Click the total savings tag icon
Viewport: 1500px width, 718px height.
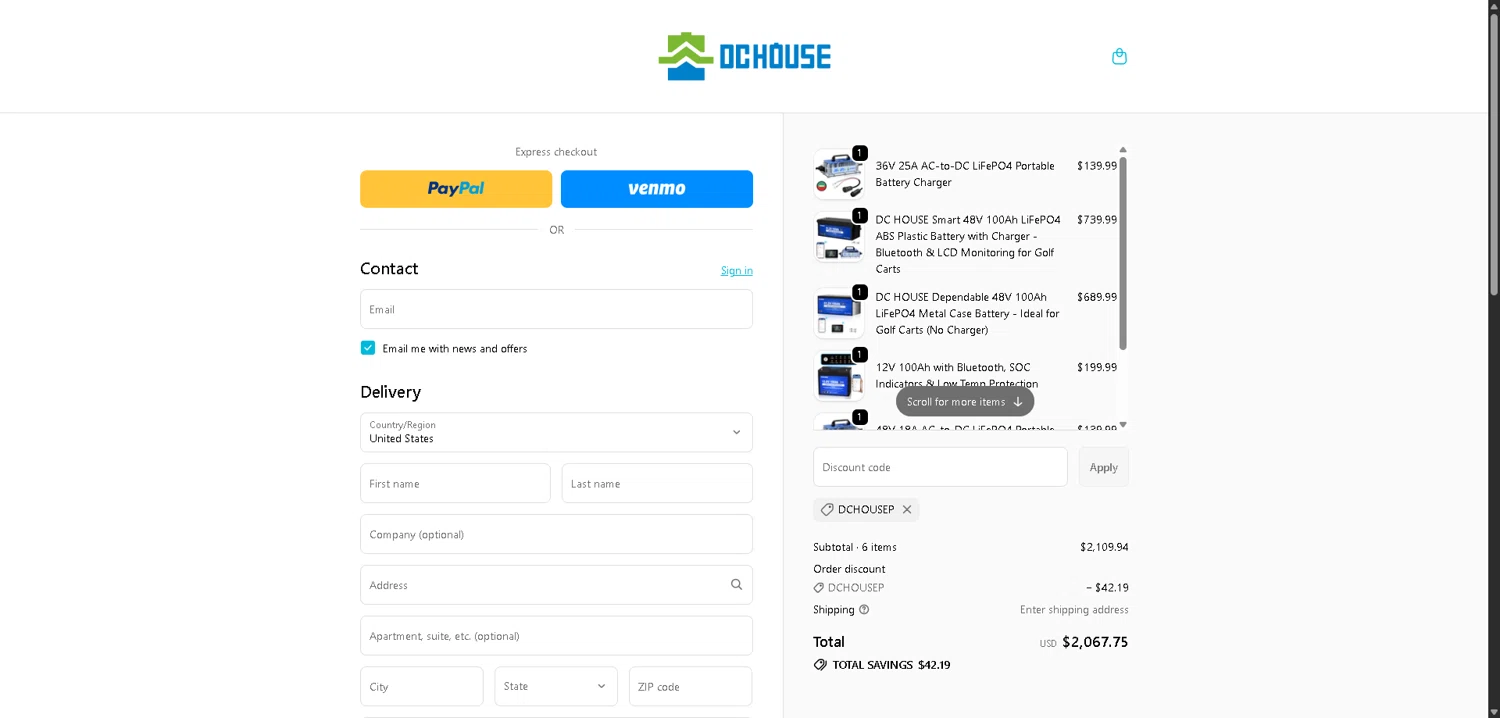pos(820,665)
